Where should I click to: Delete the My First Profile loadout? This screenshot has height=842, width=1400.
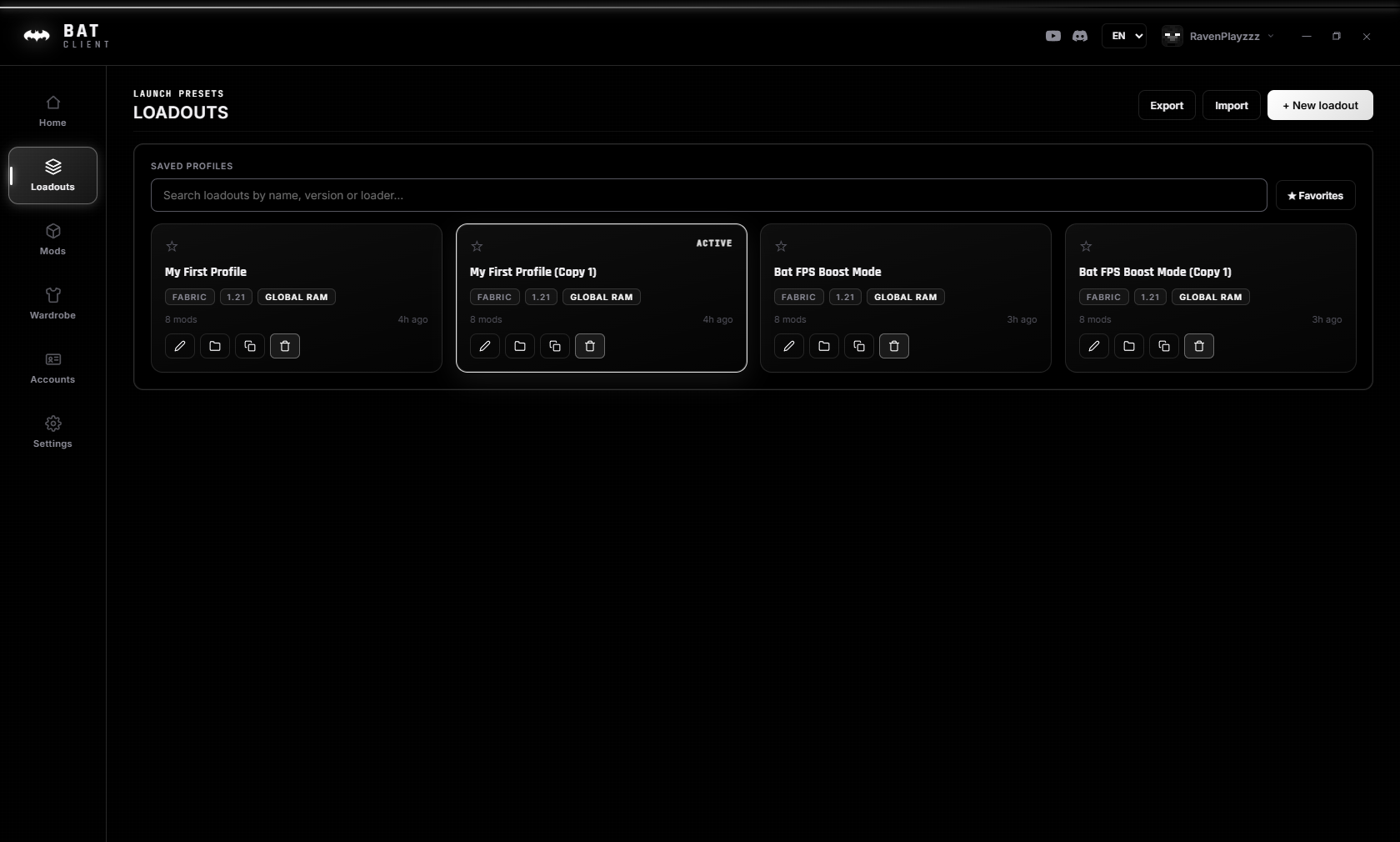[285, 346]
